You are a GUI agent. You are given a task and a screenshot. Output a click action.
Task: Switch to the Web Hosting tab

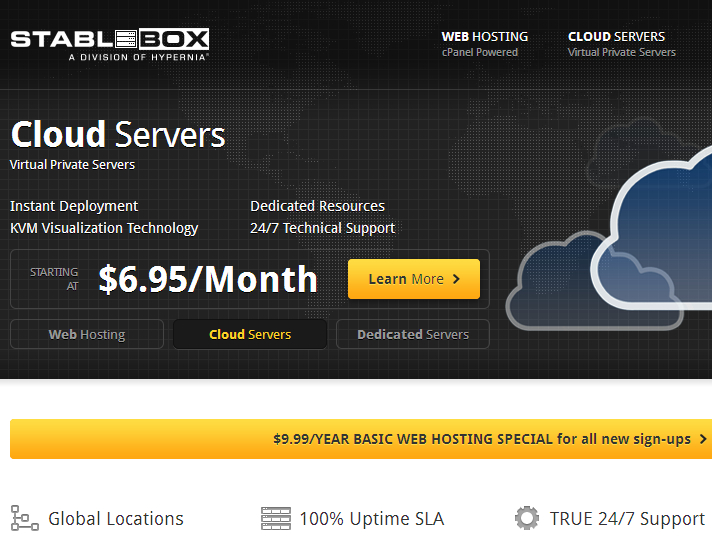click(87, 334)
